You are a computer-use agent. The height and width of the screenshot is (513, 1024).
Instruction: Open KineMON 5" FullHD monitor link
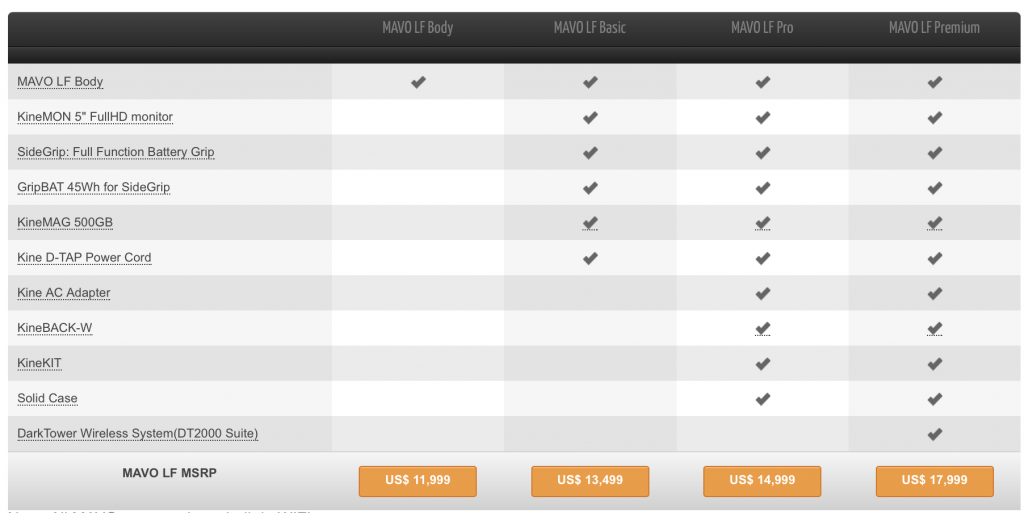pyautogui.click(x=95, y=117)
